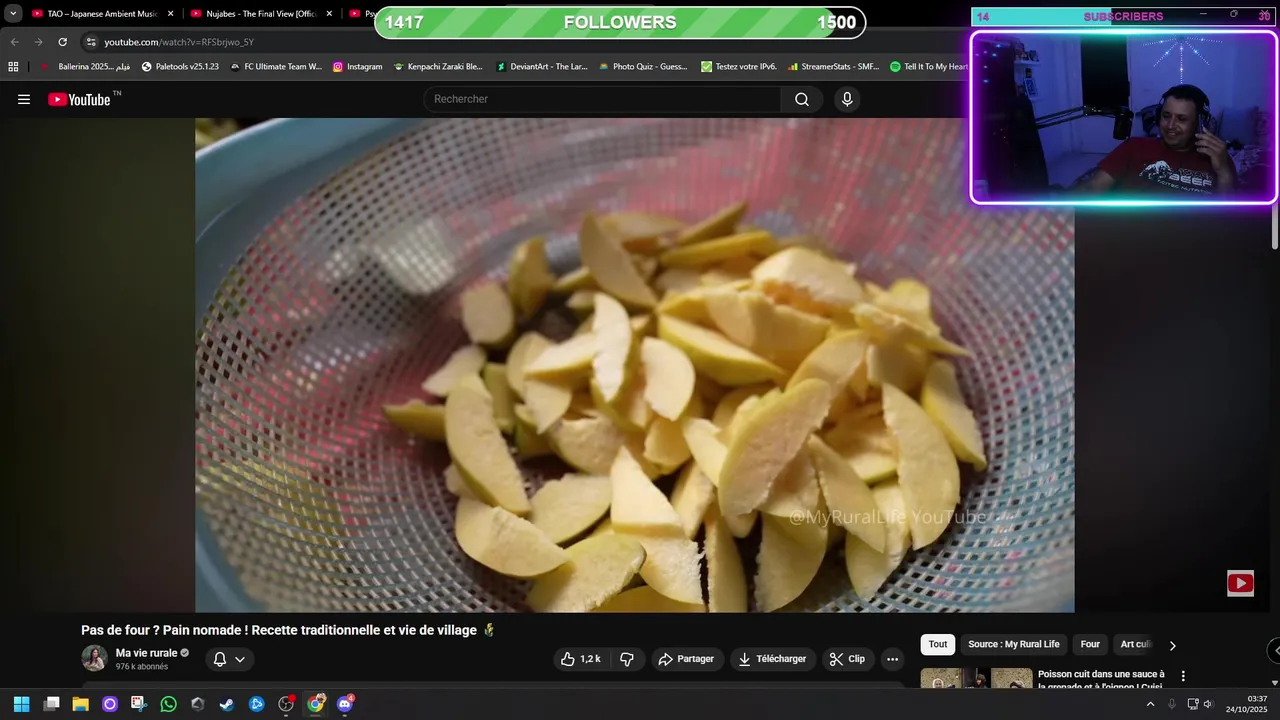Click the Rechercher search field
Image resolution: width=1280 pixels, height=720 pixels.
(603, 99)
